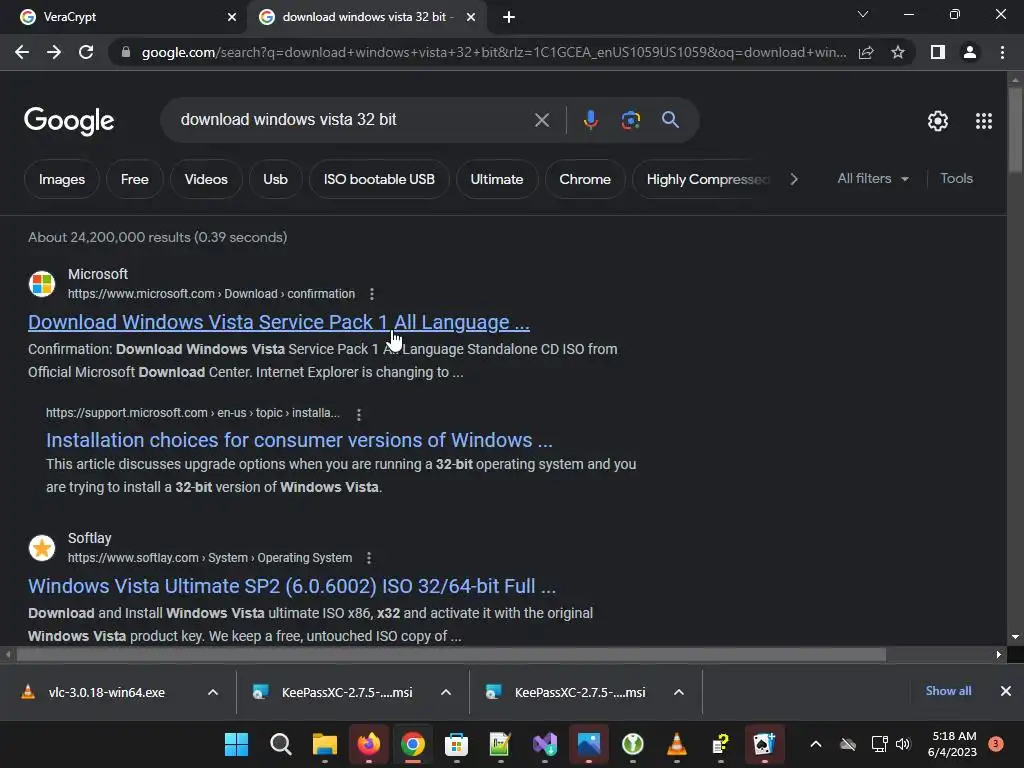Open vlc-3.0.18-win64.exe download
This screenshot has height=768, width=1024.
[106, 692]
